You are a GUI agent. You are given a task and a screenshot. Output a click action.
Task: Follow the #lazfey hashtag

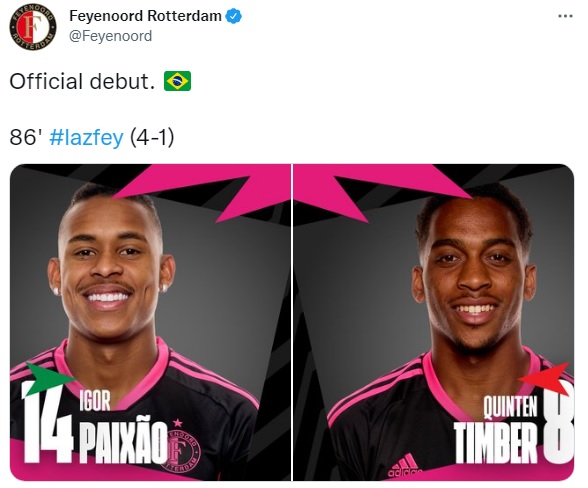(x=86, y=137)
